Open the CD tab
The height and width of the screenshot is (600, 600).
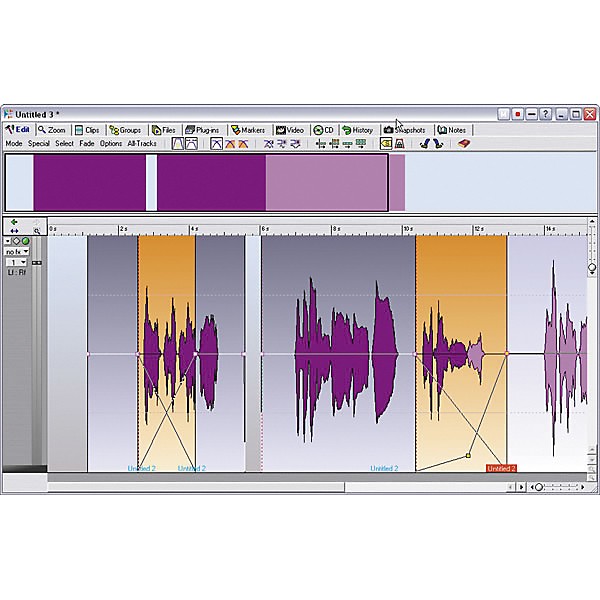[324, 130]
